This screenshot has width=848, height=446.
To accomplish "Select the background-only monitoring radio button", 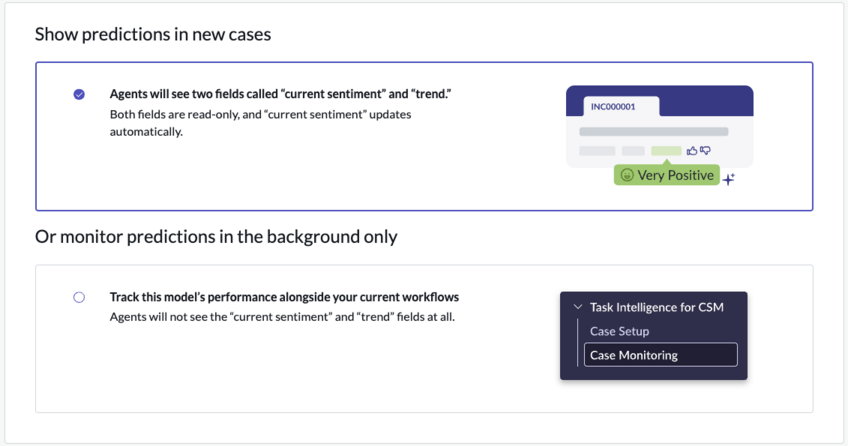I will point(79,297).
